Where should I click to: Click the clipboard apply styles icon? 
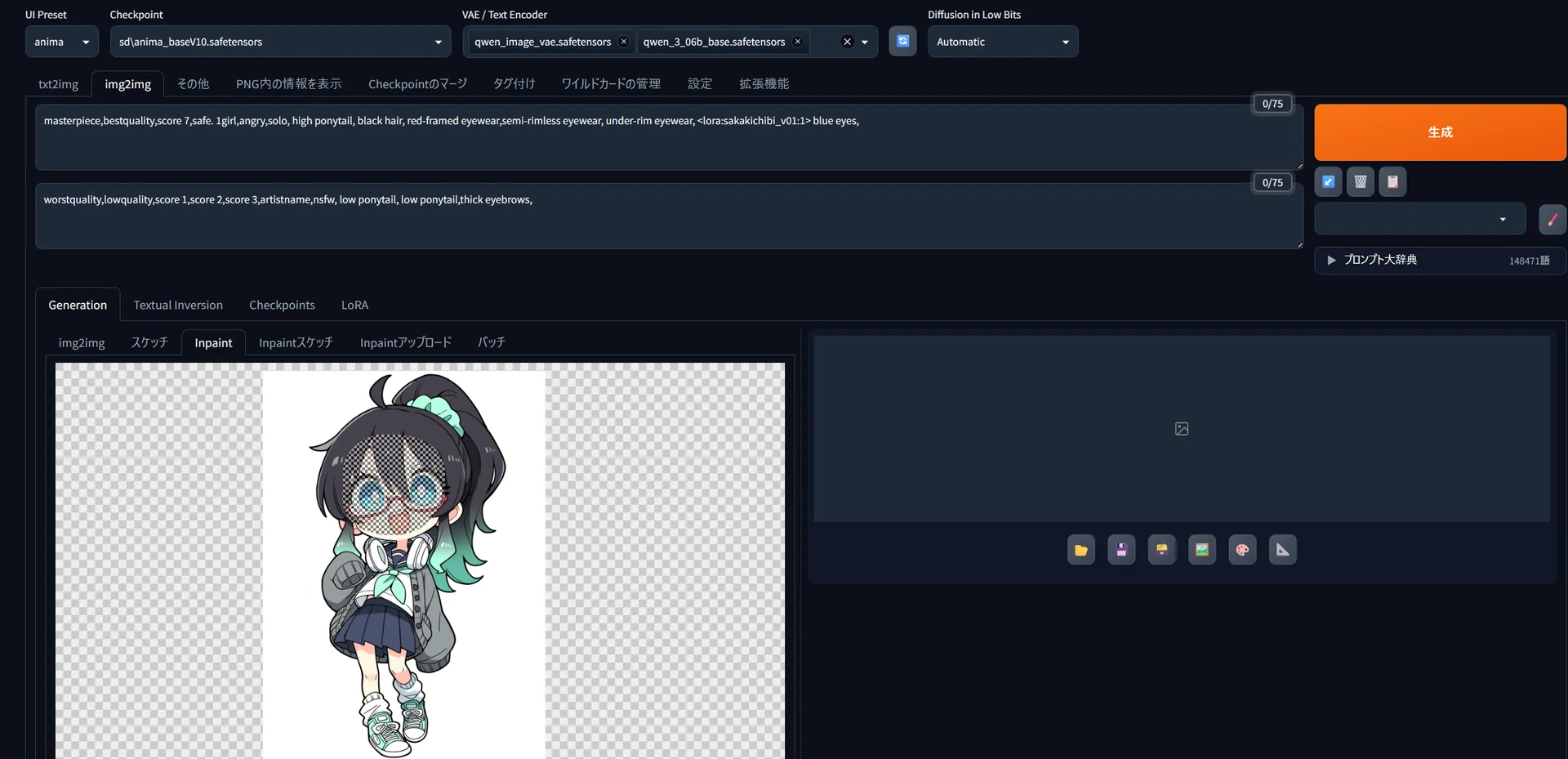pos(1392,181)
